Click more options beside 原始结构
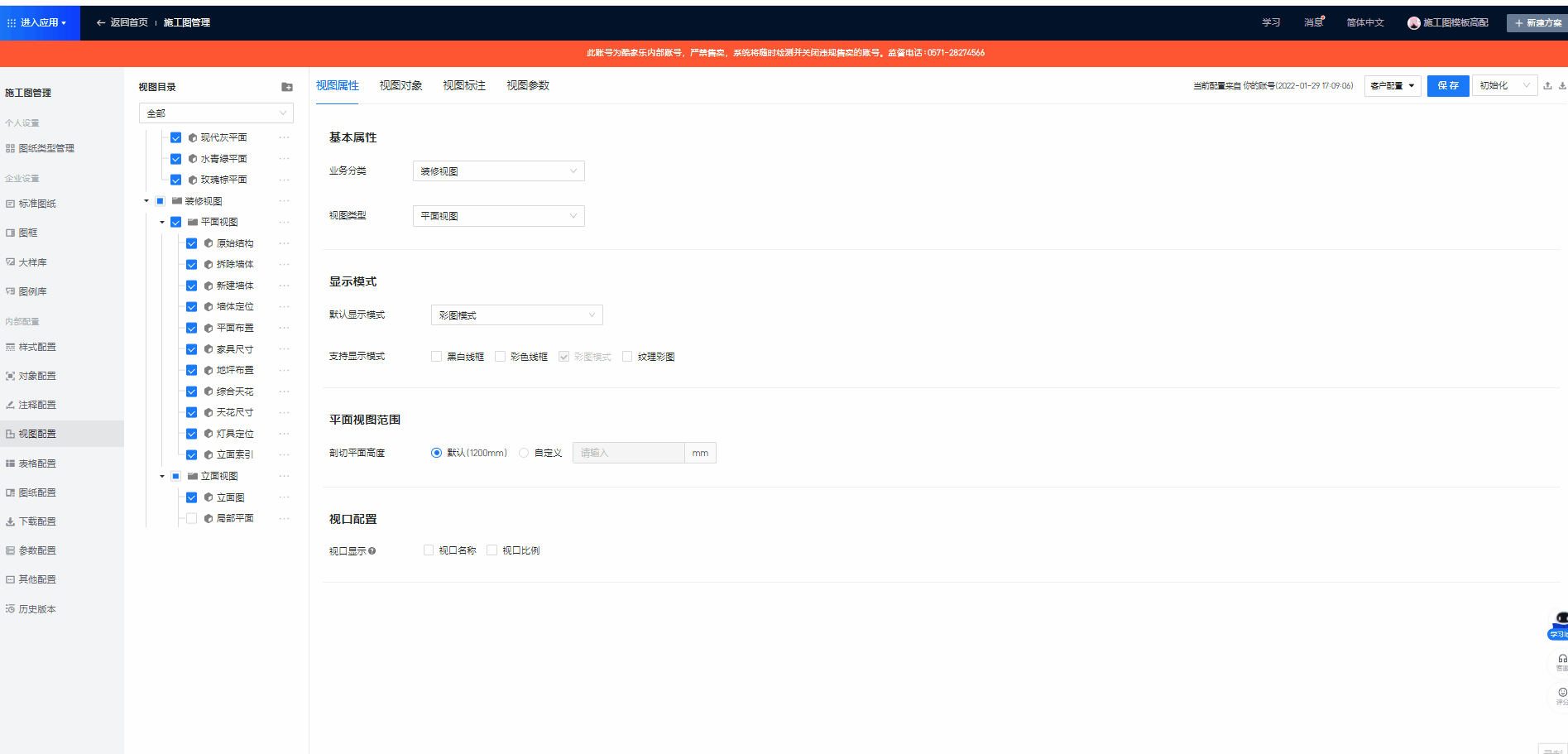 click(284, 243)
